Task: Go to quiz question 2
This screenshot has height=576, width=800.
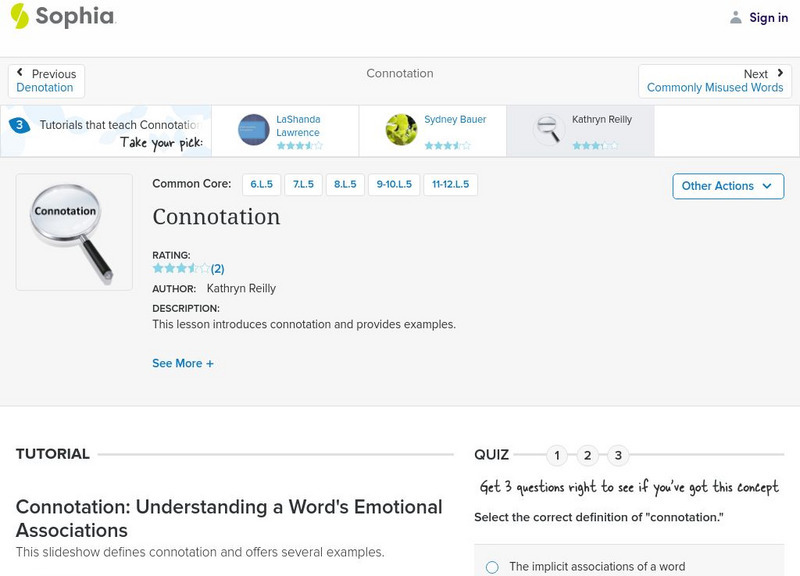Action: pyautogui.click(x=588, y=456)
